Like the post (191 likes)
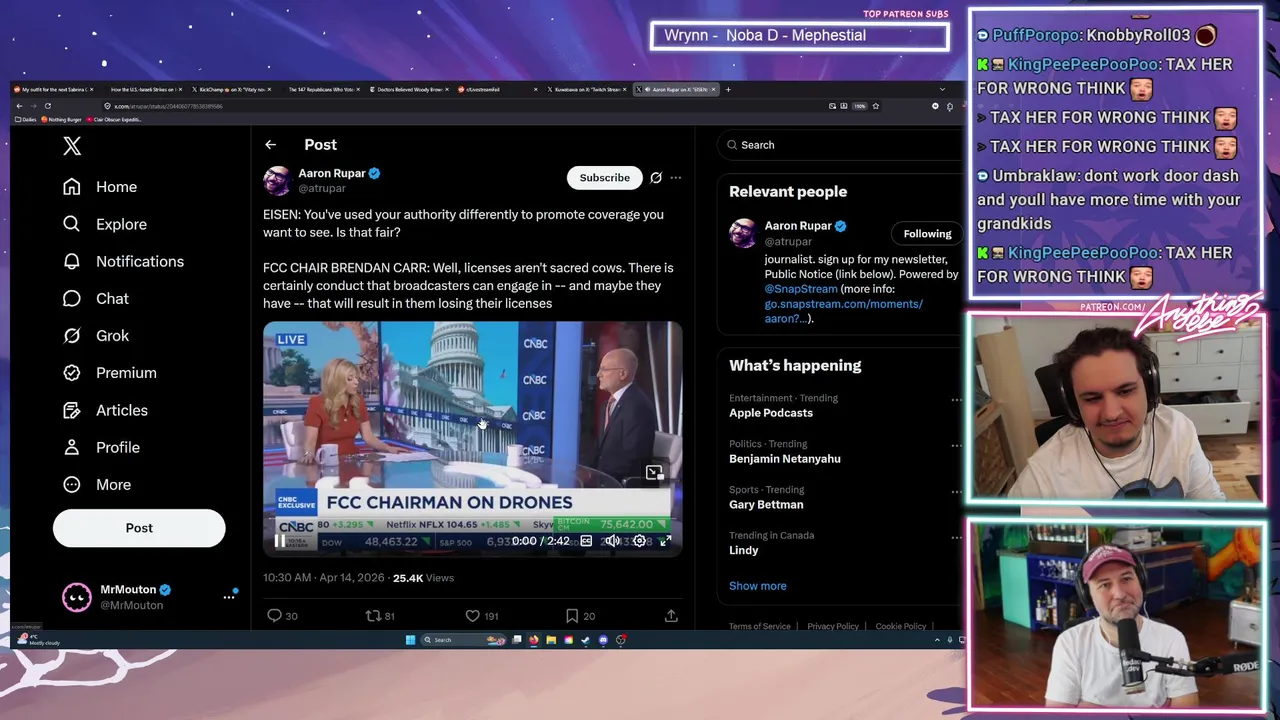Screen dimensions: 1280x720 (x=481, y=616)
